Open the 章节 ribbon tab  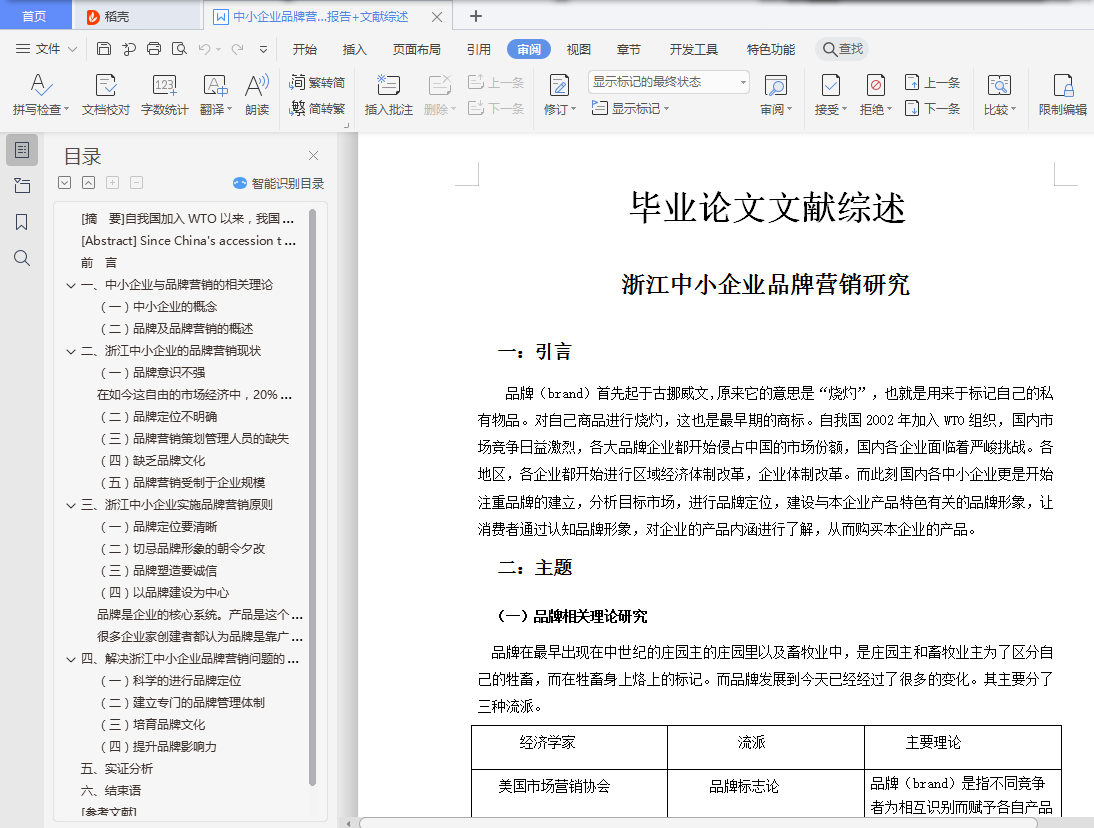coord(629,49)
